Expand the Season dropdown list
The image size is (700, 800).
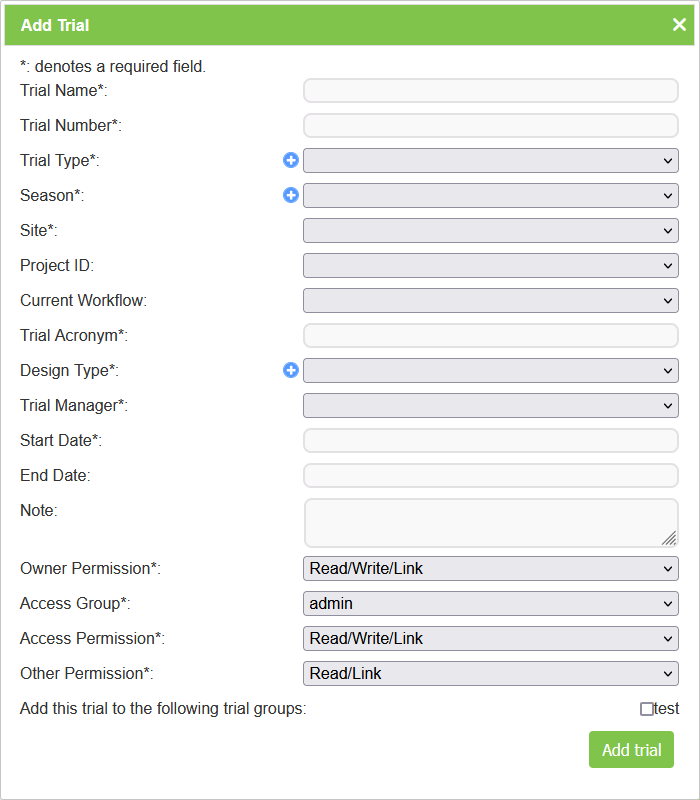pyautogui.click(x=490, y=195)
